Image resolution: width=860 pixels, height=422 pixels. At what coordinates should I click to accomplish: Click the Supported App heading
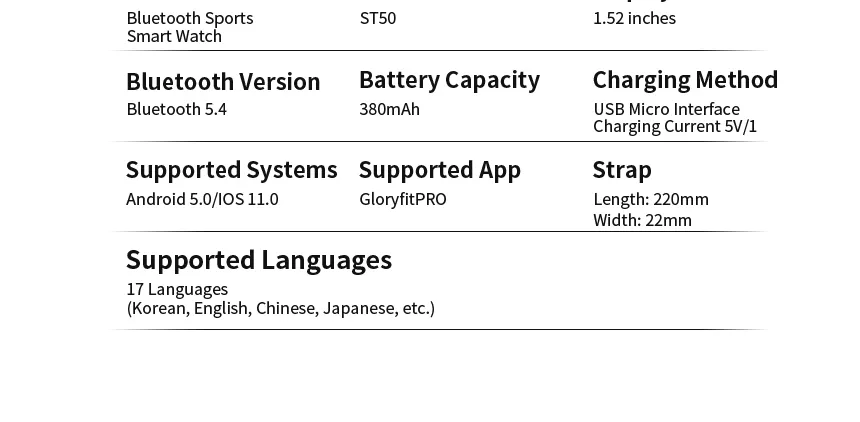[x=440, y=170]
